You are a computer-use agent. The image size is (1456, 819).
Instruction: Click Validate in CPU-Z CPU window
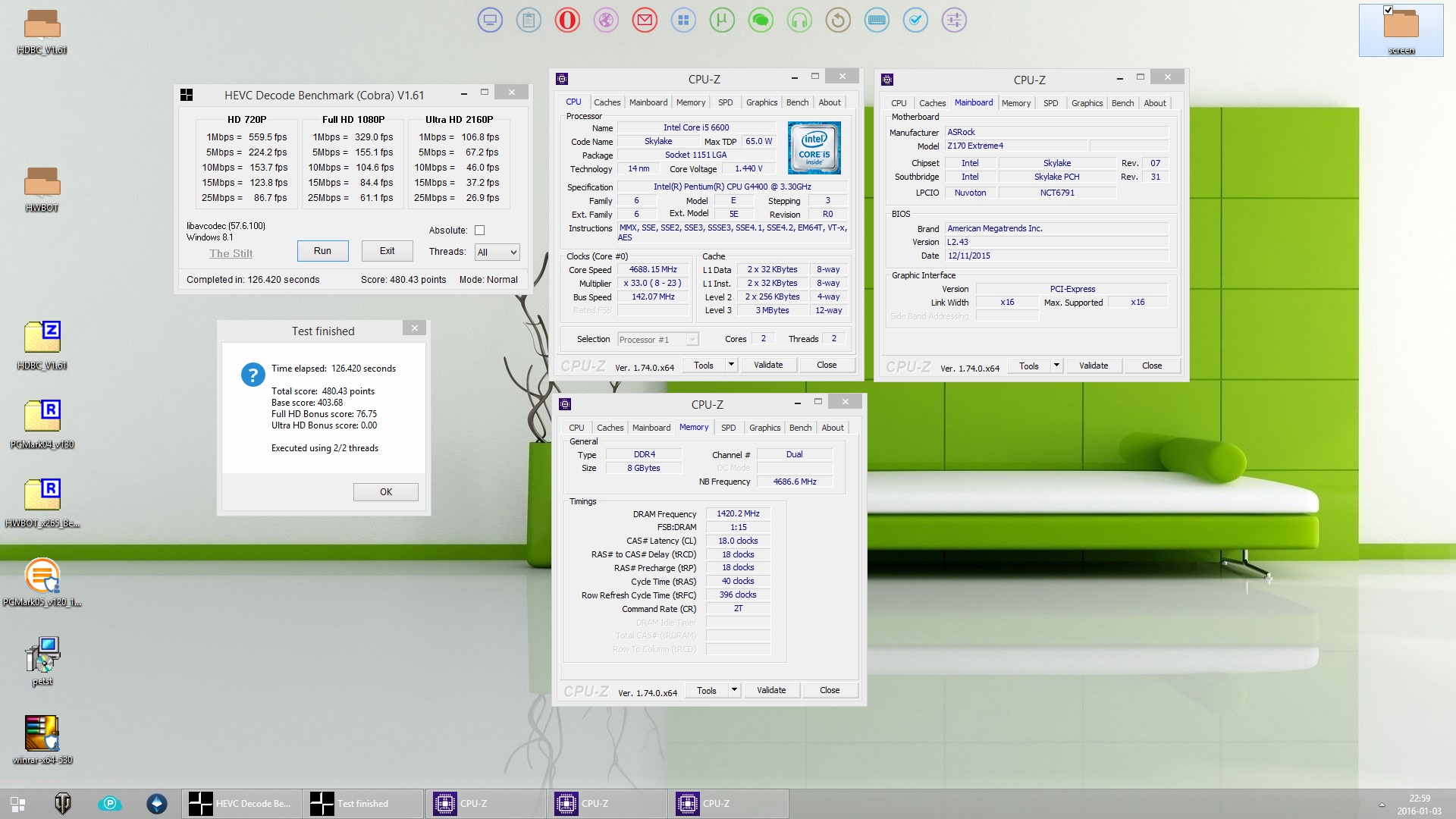(768, 366)
